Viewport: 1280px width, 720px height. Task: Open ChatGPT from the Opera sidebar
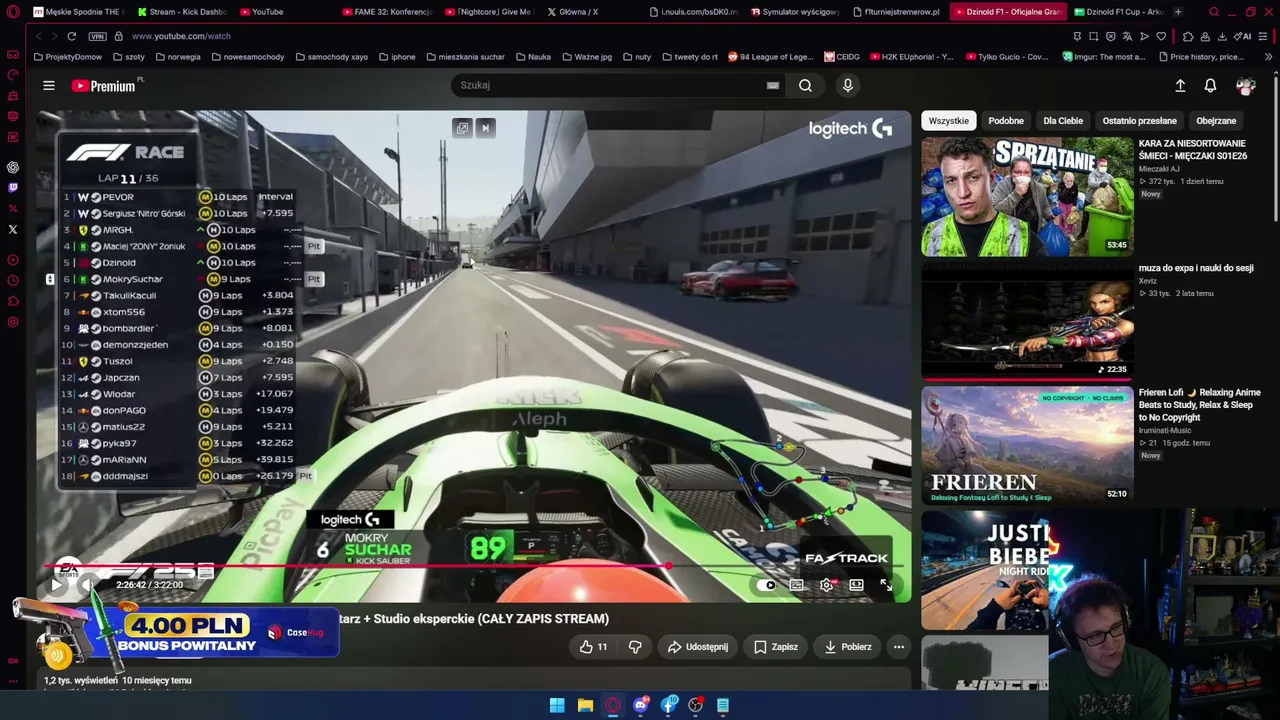pos(13,167)
